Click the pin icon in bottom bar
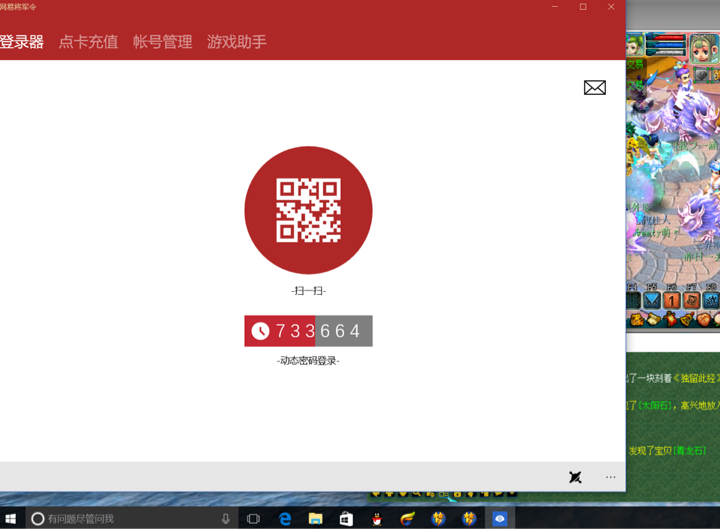This screenshot has width=720, height=529. (575, 477)
